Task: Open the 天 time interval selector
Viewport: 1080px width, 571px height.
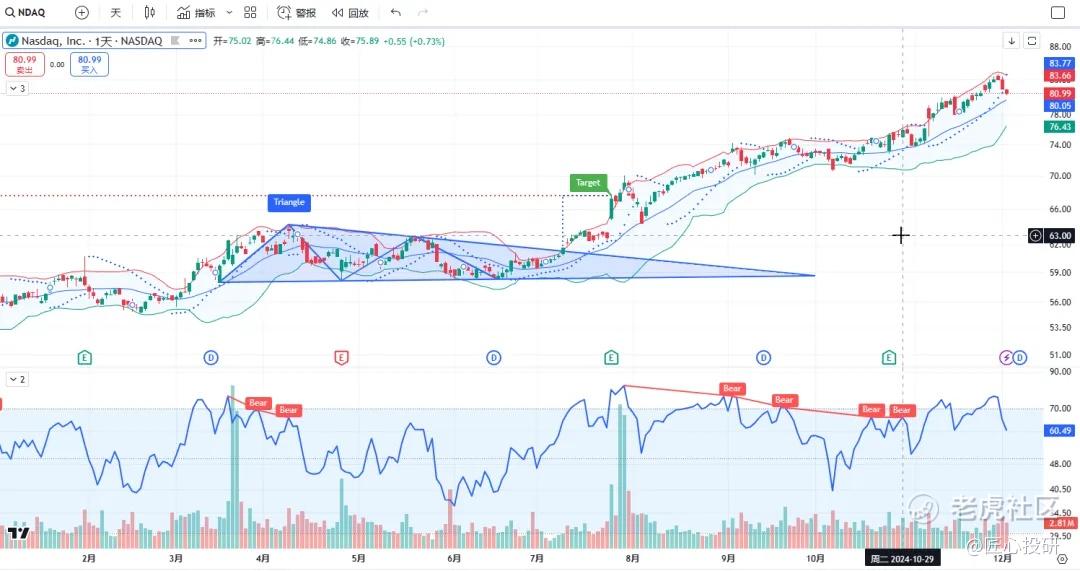Action: click(x=115, y=12)
